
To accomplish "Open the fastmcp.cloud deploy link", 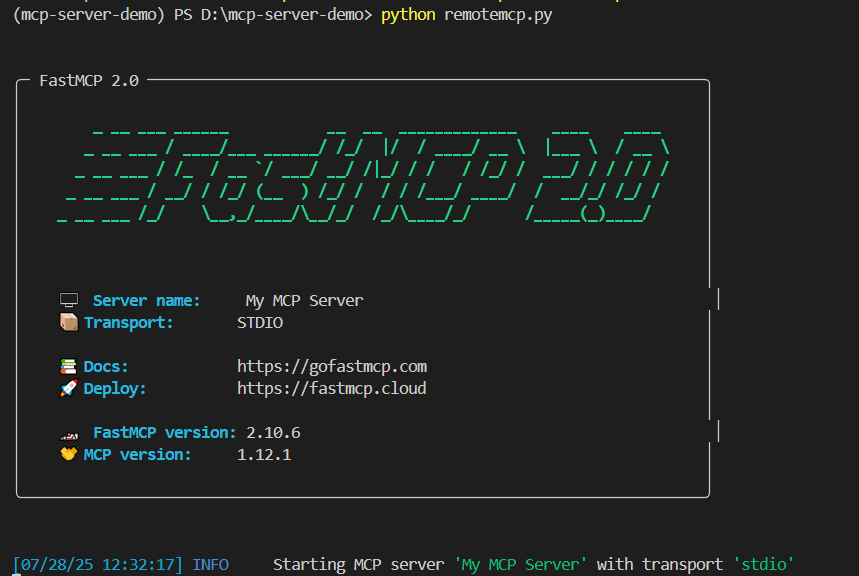I will (x=331, y=388).
